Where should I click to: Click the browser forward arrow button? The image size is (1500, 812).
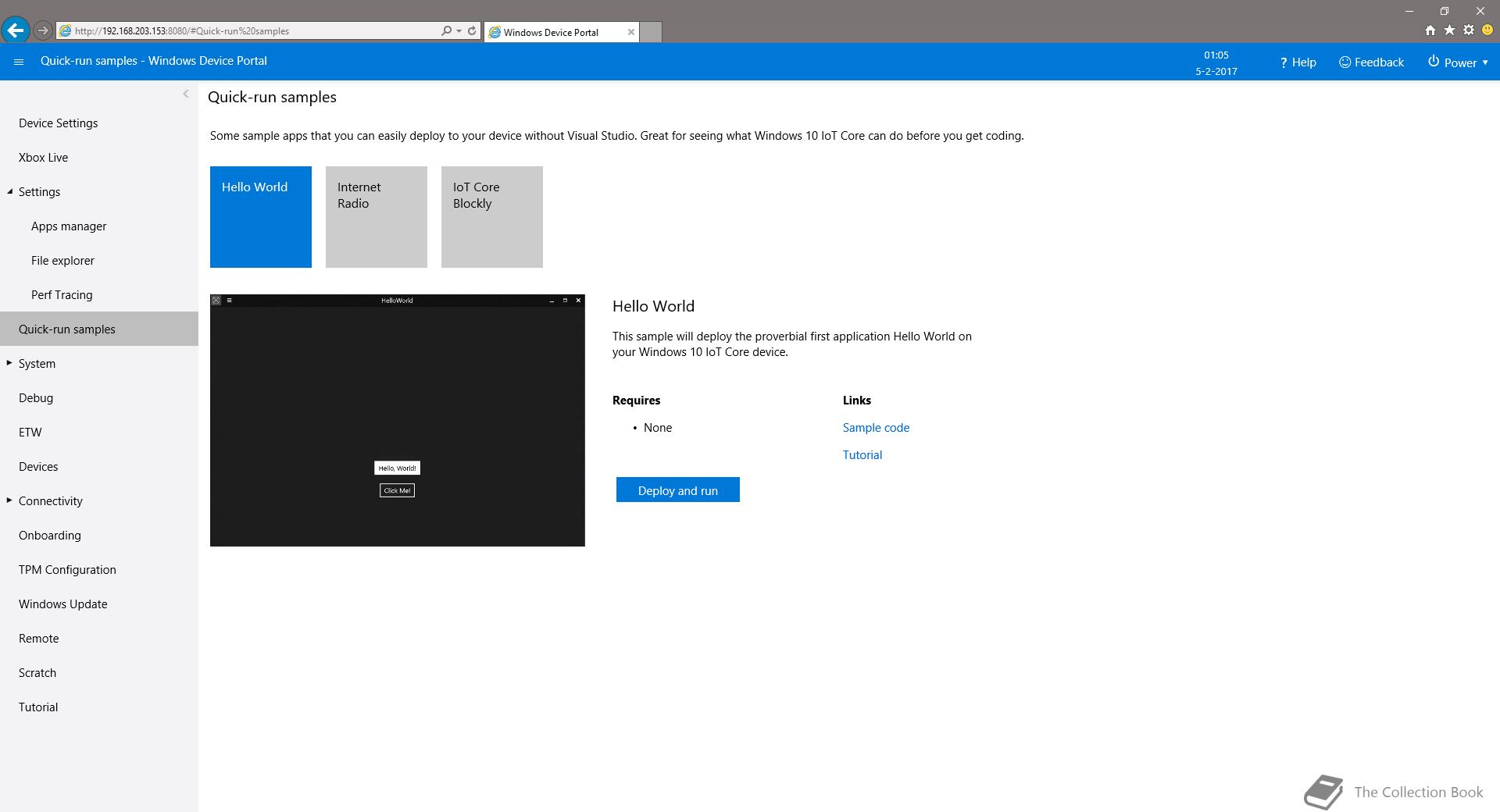(43, 30)
